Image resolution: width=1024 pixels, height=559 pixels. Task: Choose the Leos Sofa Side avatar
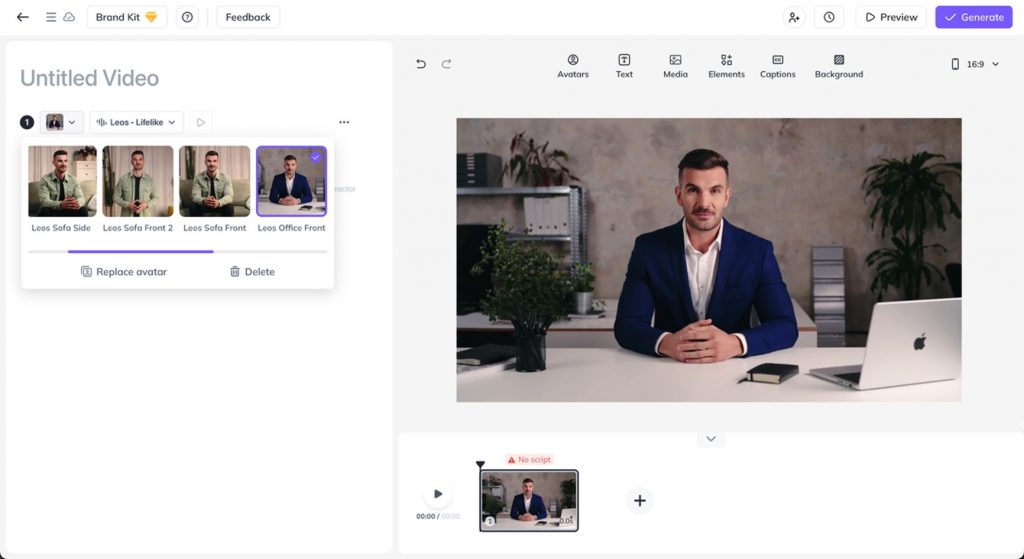62,182
